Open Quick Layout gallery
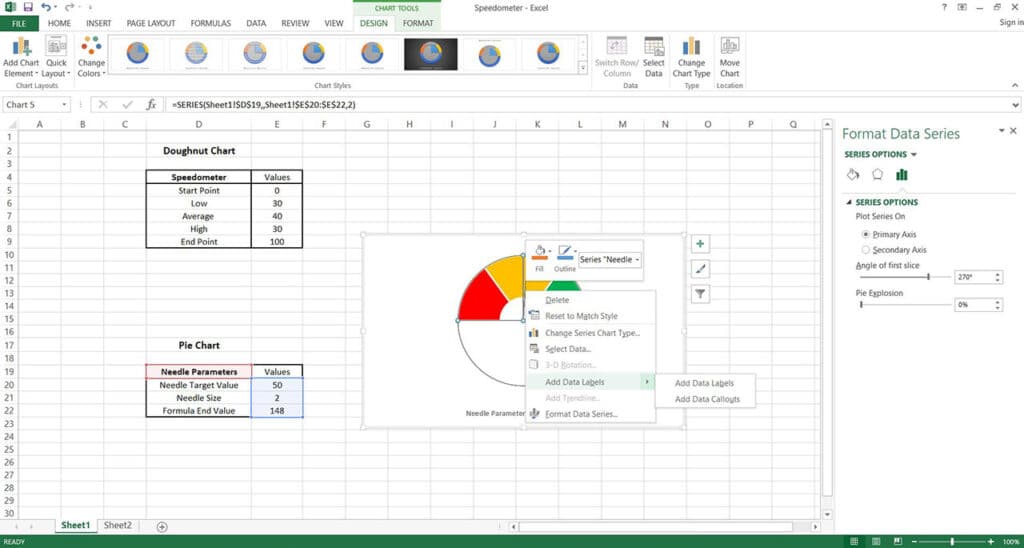The height and width of the screenshot is (548, 1024). [56, 57]
